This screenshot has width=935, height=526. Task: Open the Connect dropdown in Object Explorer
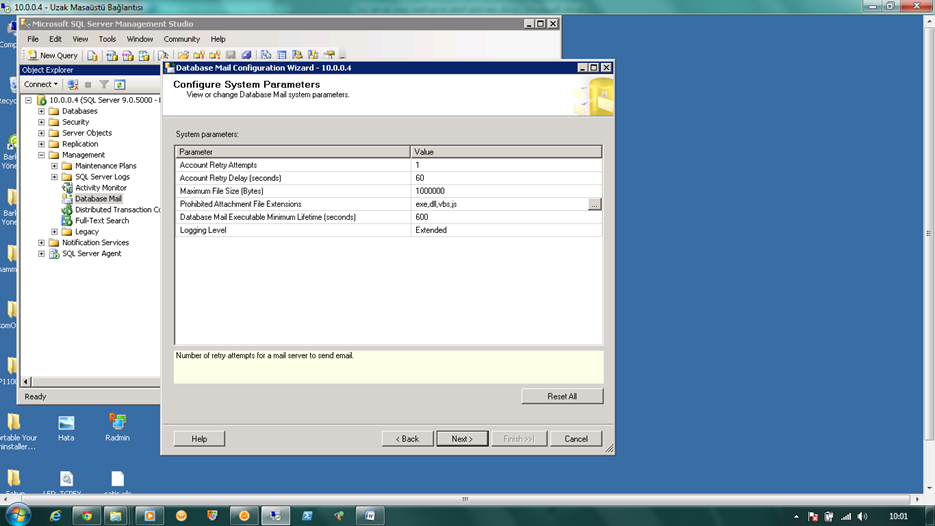click(41, 85)
